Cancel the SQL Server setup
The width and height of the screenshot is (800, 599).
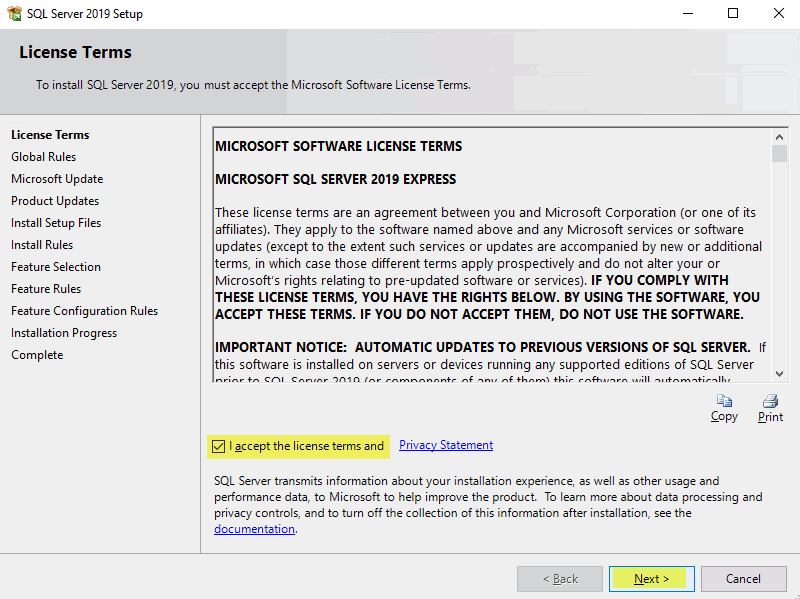[x=743, y=579]
